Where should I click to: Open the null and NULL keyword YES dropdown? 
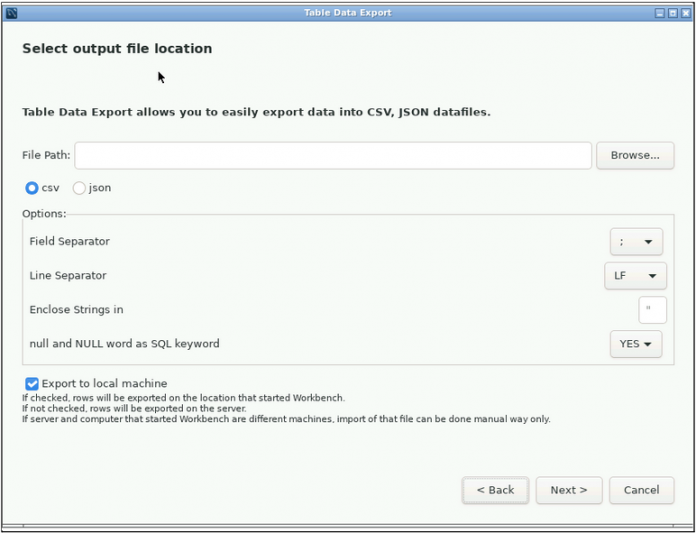(636, 344)
